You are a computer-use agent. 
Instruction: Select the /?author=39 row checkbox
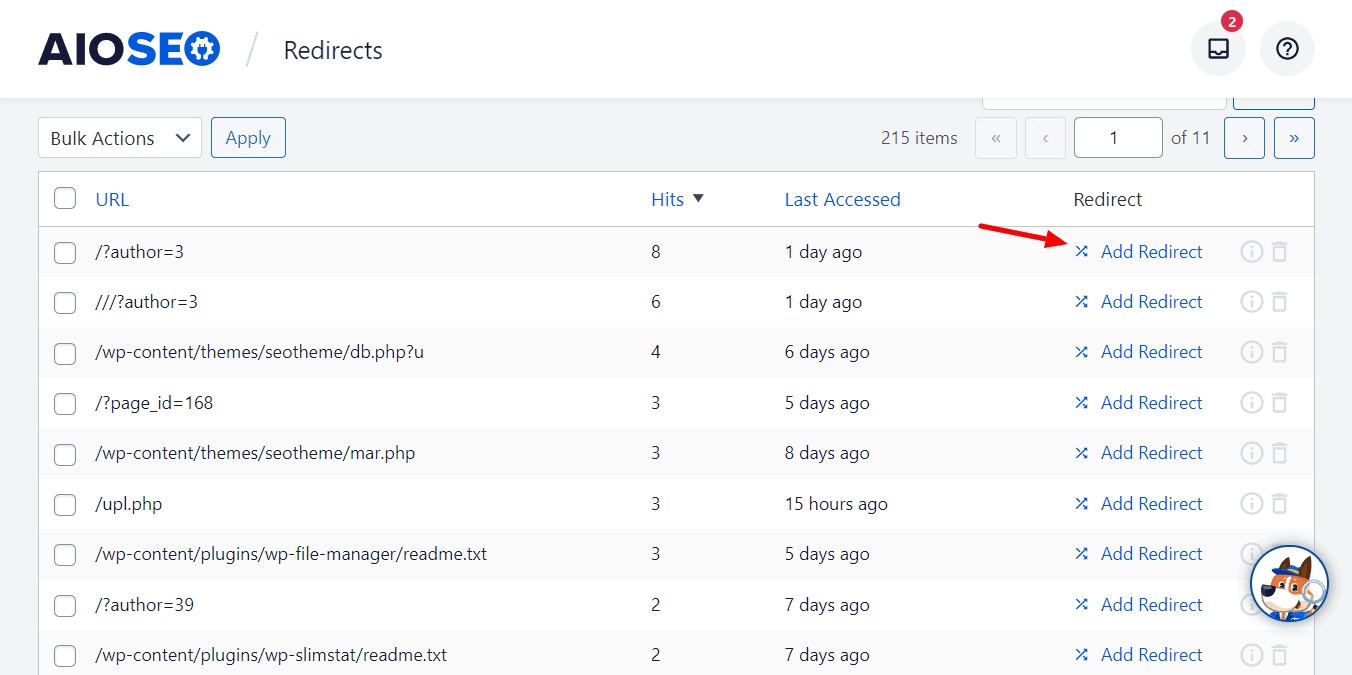point(65,605)
